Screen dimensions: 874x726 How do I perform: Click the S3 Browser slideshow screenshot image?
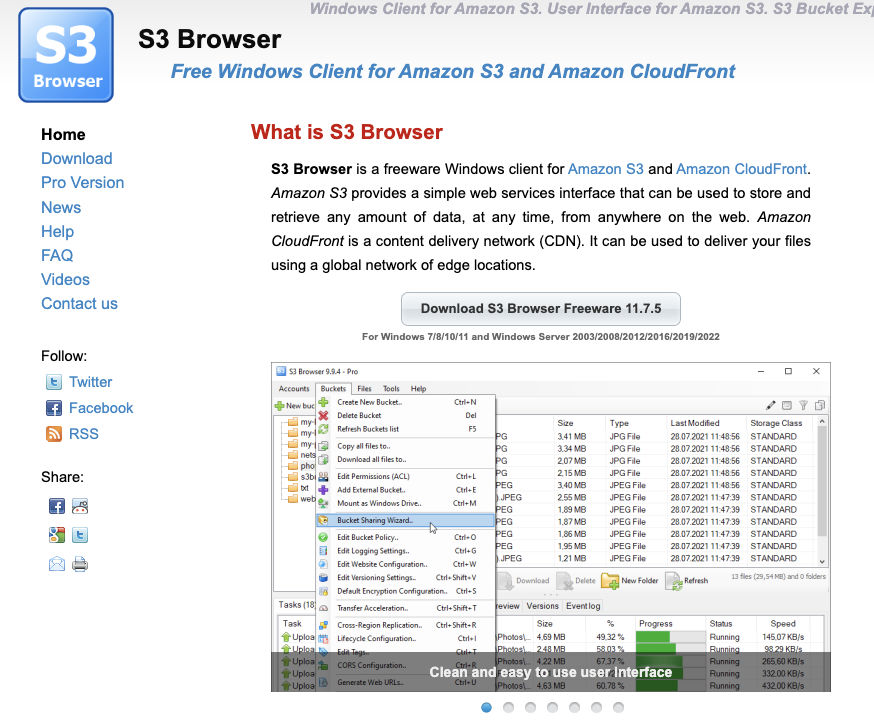[x=551, y=527]
